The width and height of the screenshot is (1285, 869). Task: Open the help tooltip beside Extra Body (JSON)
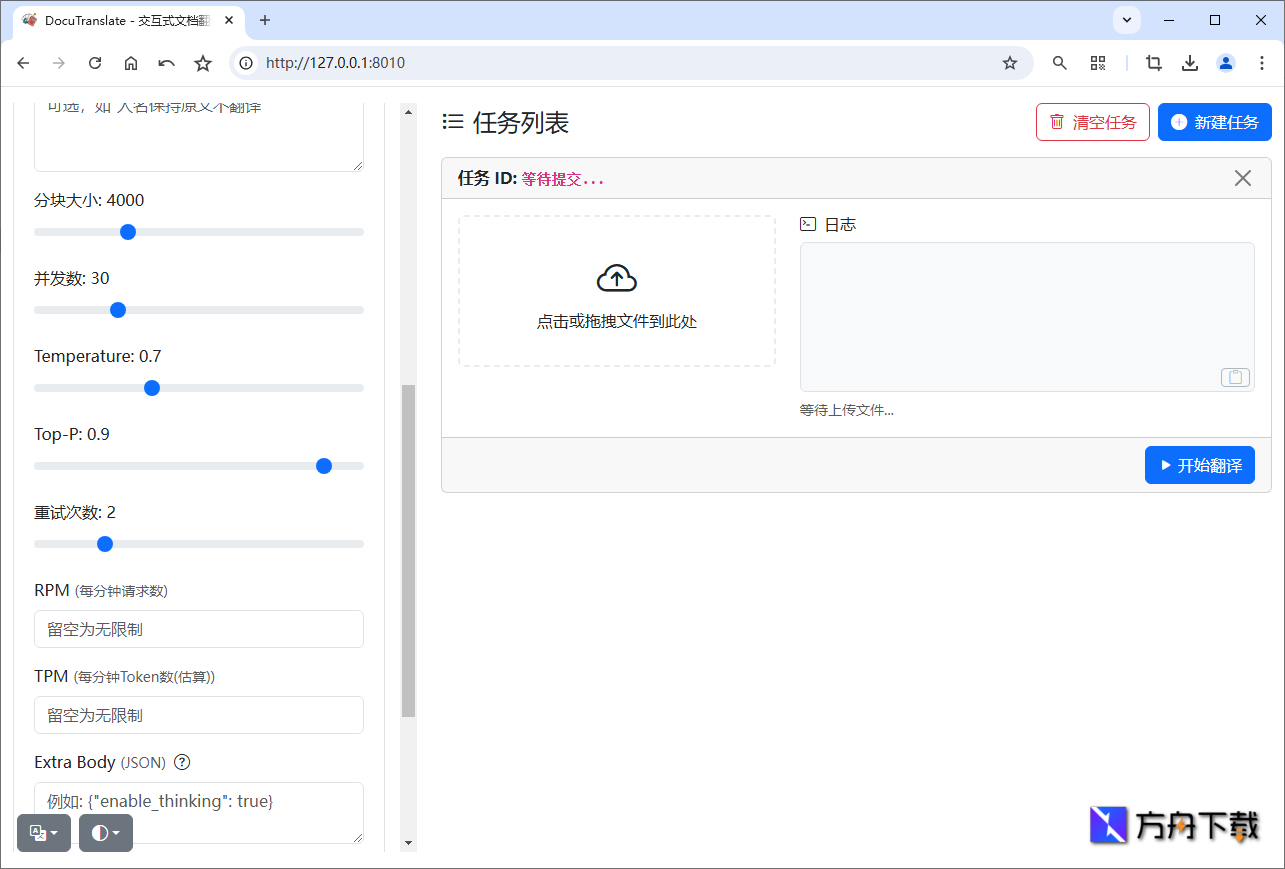pos(181,762)
